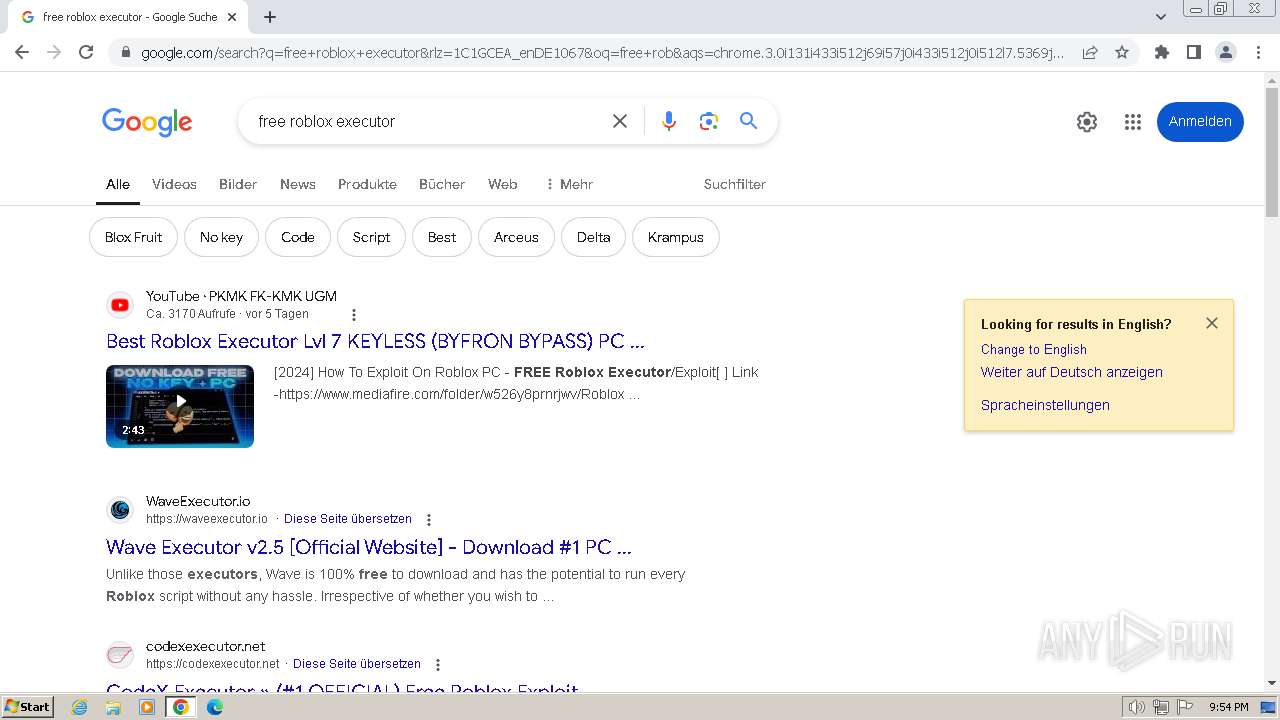The image size is (1280, 720).
Task: Switch to Produkte results tab
Action: pos(367,184)
